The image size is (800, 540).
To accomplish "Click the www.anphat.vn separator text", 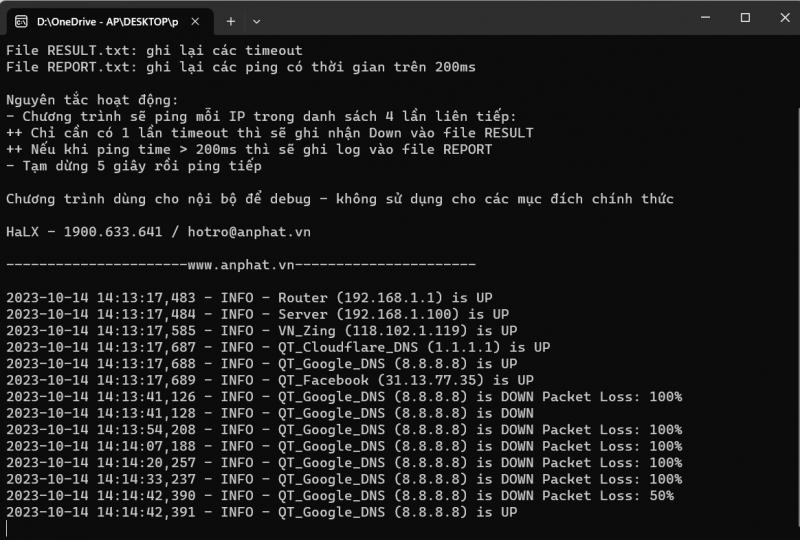I will (x=241, y=265).
